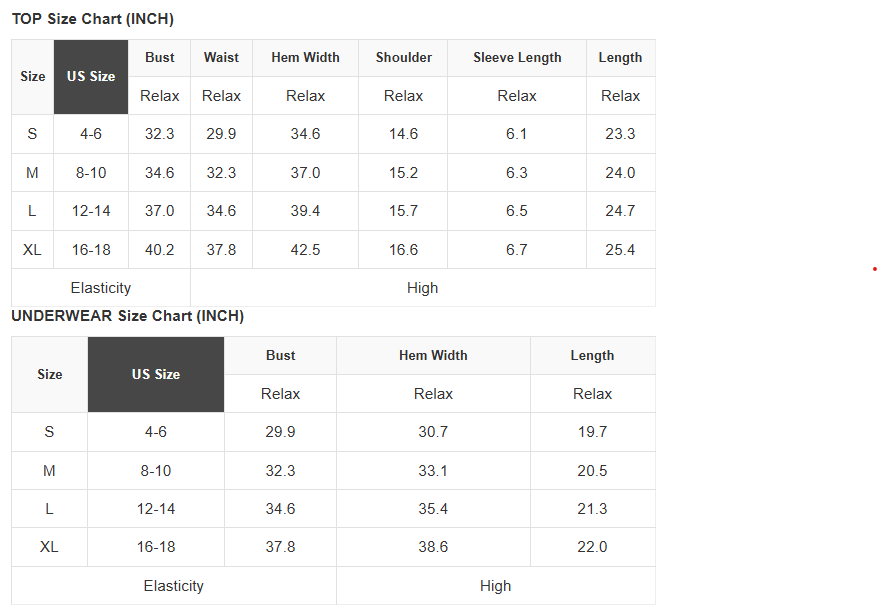Click the Elasticity label in the TOP chart
This screenshot has height=612, width=878.
pos(101,288)
